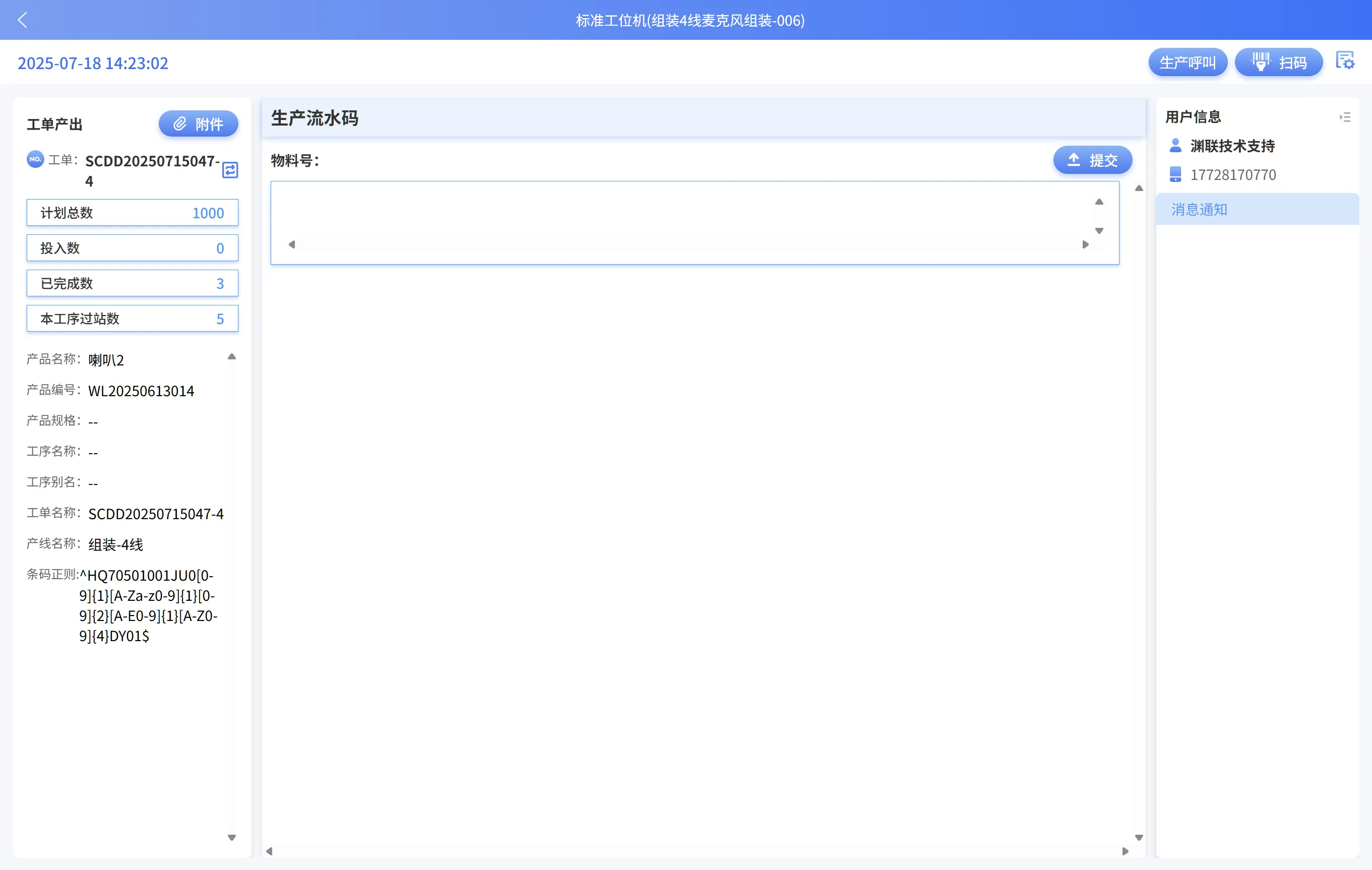Click the upload icon on the 提交 button

[1074, 160]
